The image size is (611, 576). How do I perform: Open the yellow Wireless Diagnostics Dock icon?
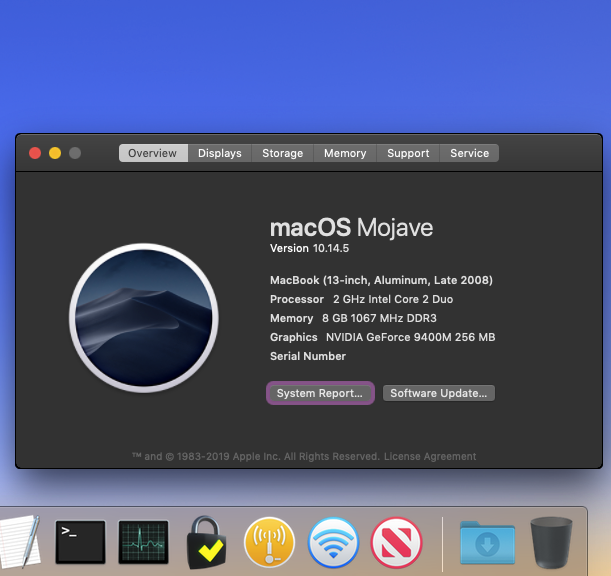click(269, 542)
